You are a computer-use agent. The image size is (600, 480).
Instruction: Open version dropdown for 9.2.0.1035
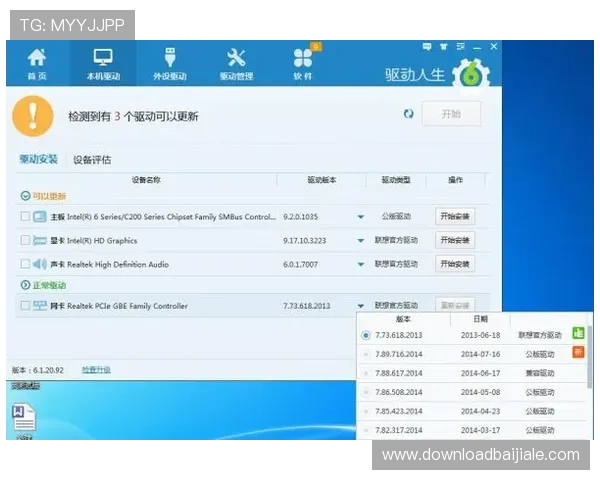point(360,217)
